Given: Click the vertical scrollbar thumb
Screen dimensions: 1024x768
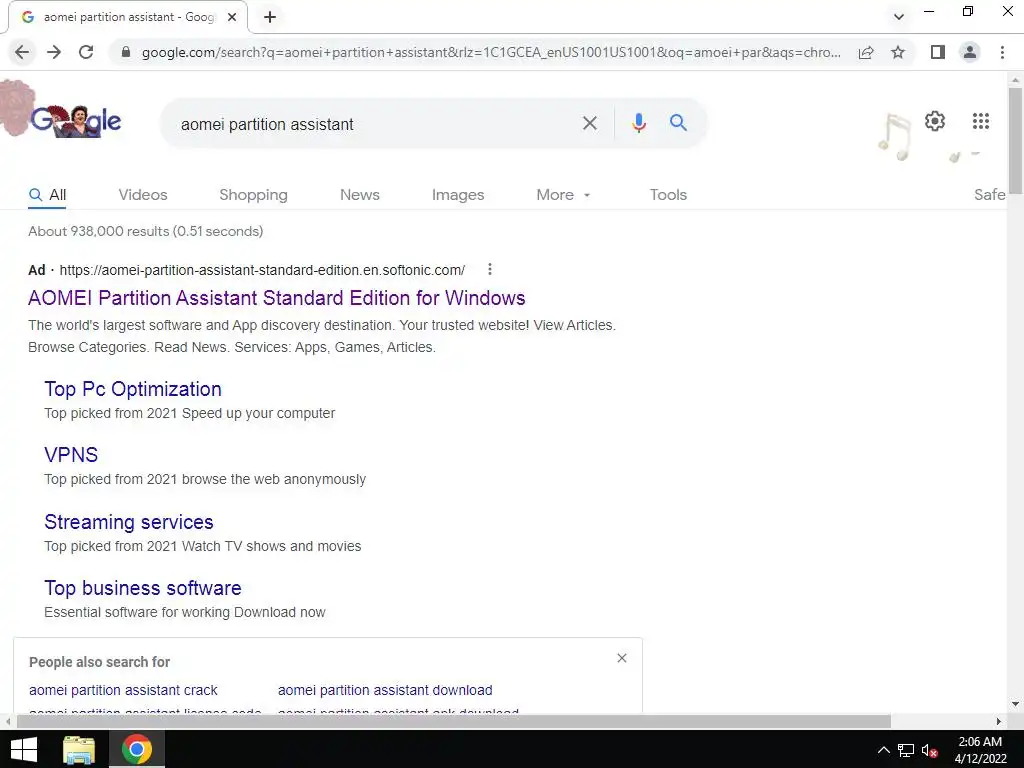Looking at the screenshot, I should (x=1015, y=140).
